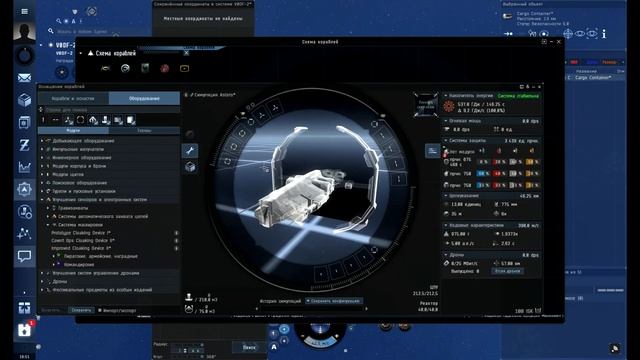Click the first faction icon under Схема кораблей
This screenshot has height=360, width=640.
pos(105,68)
